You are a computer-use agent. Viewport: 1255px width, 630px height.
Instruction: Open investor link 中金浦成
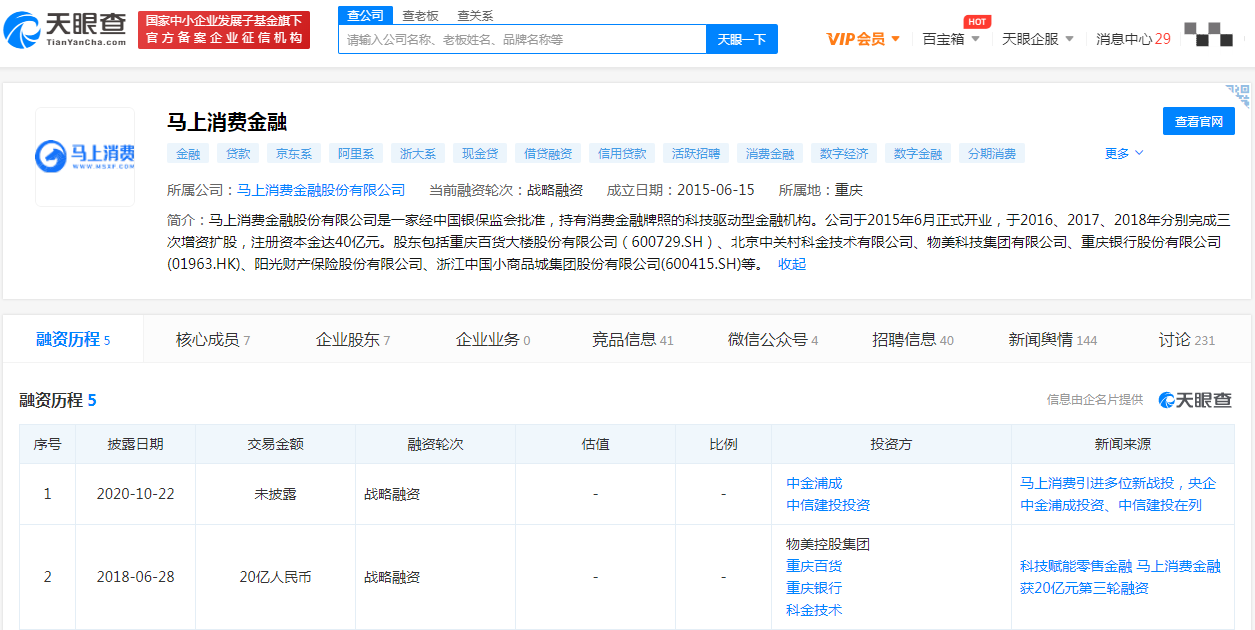[814, 483]
